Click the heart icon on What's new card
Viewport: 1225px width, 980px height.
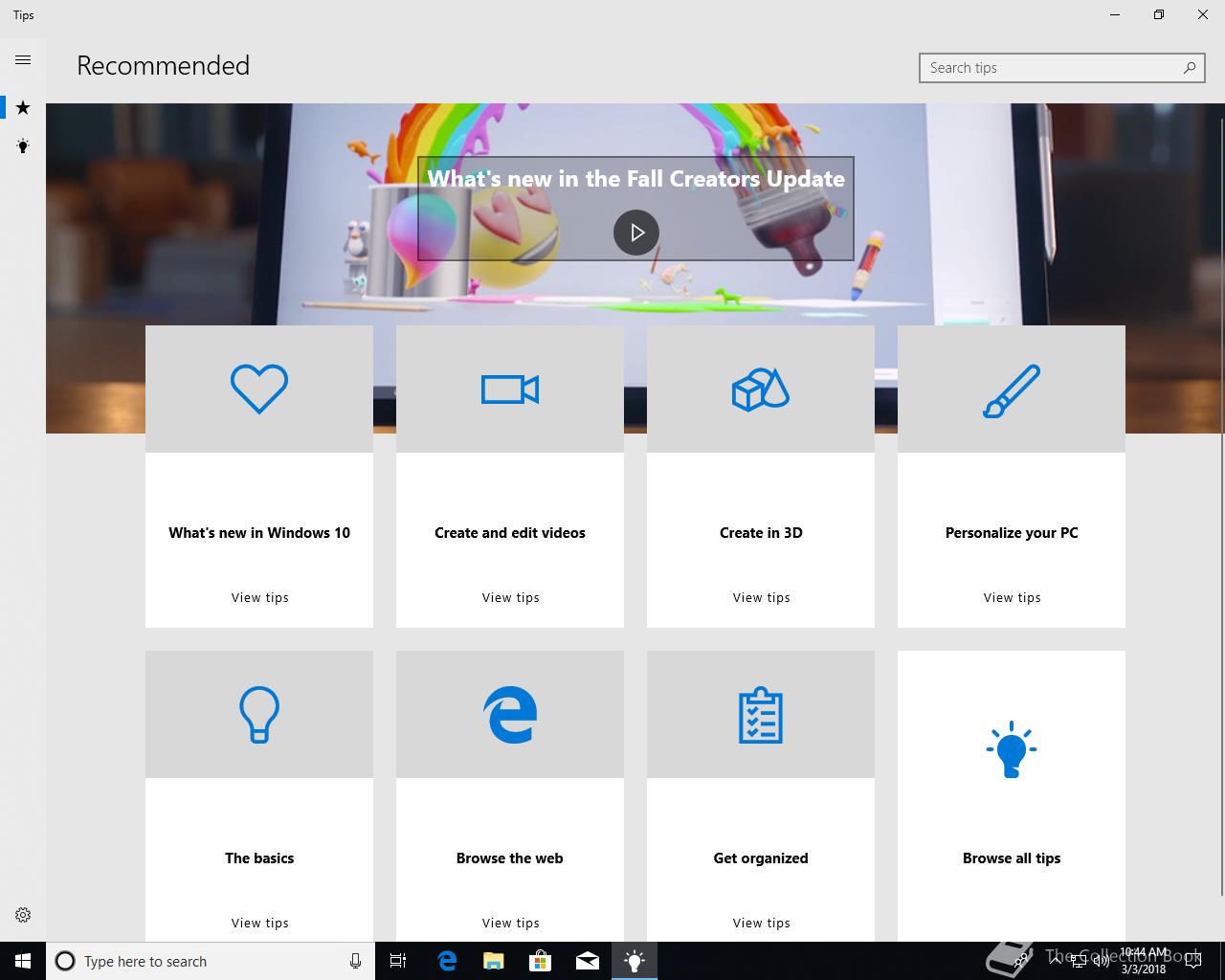[x=259, y=389]
